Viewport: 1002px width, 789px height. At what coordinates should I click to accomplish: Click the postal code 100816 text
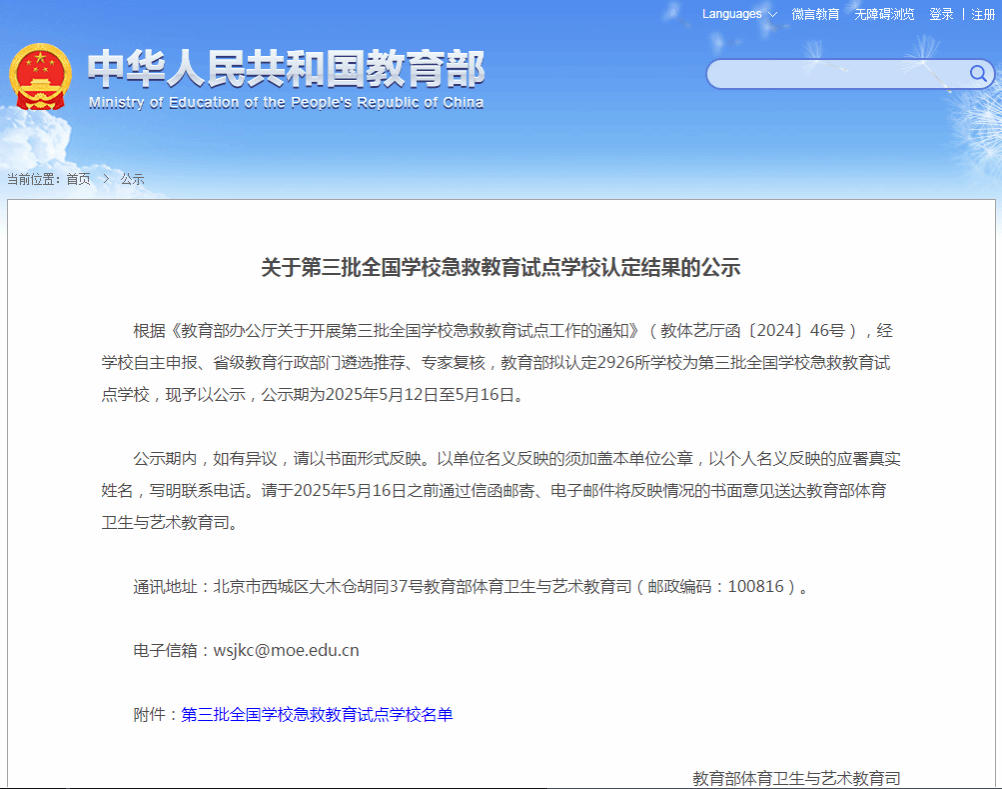pyautogui.click(x=755, y=586)
